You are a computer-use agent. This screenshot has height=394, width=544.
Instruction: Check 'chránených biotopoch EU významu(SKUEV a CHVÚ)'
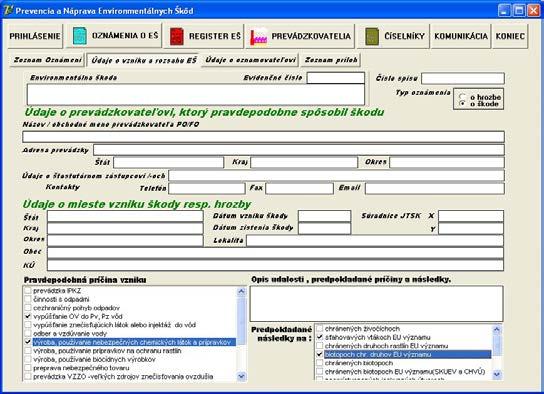(320, 371)
